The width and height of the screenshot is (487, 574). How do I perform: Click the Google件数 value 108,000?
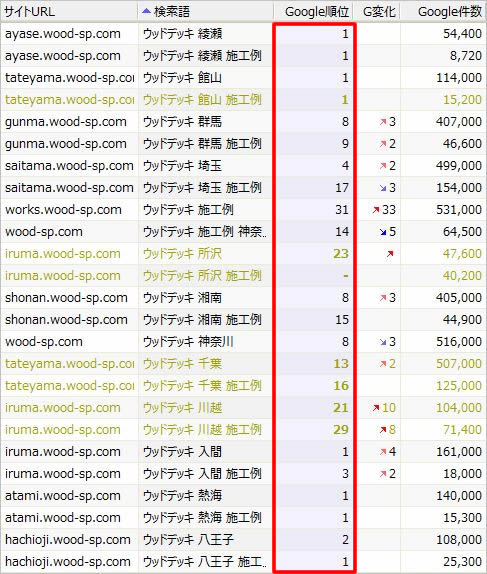click(x=459, y=539)
